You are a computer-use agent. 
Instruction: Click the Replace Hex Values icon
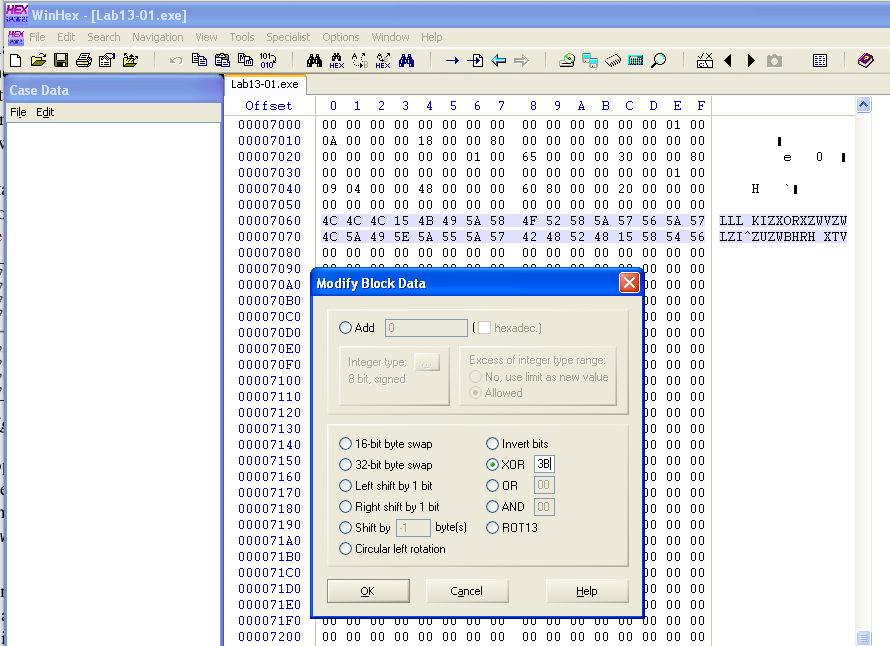pyautogui.click(x=383, y=60)
